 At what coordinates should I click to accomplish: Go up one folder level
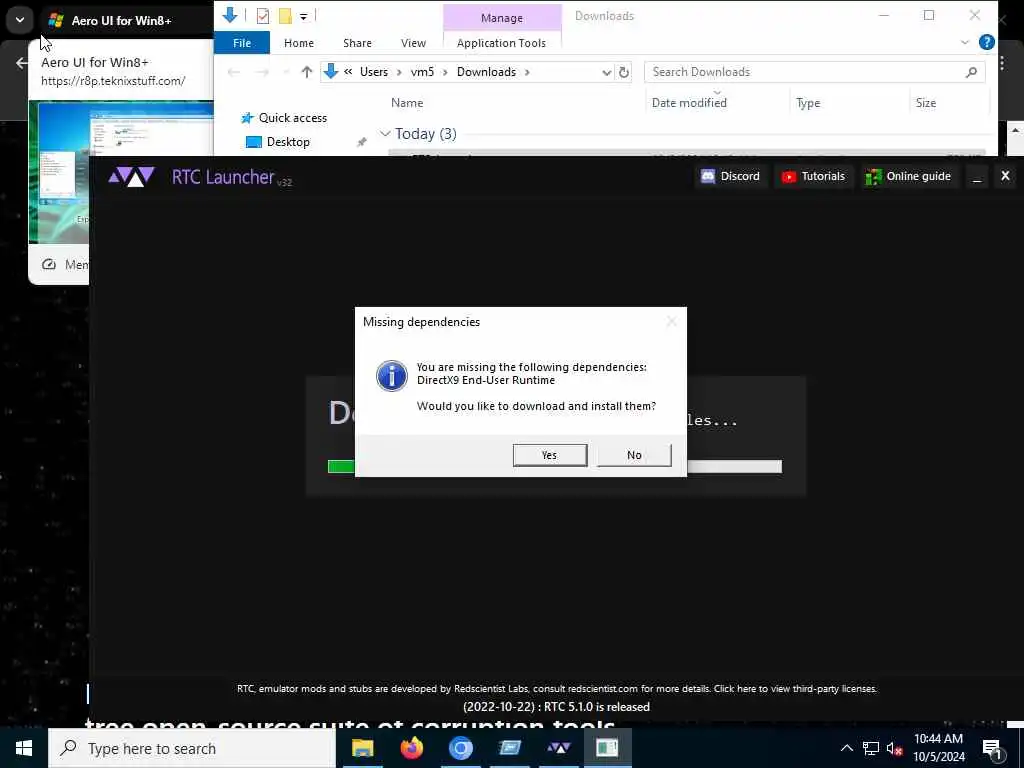pyautogui.click(x=306, y=72)
